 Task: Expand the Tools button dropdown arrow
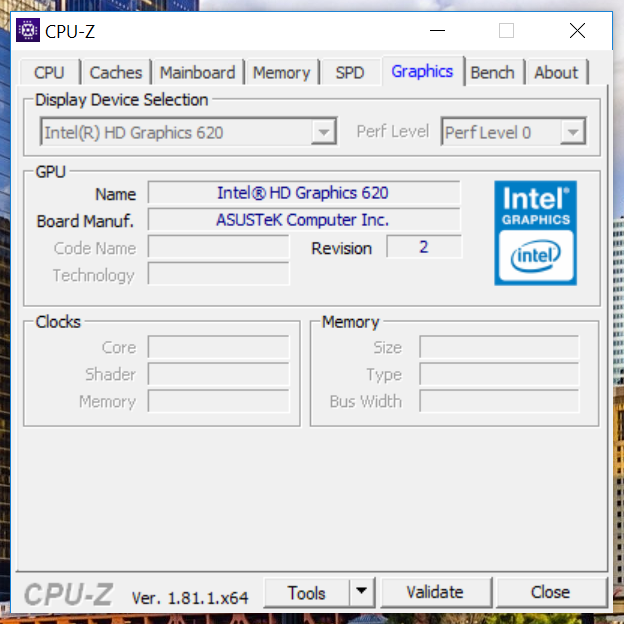[x=361, y=592]
